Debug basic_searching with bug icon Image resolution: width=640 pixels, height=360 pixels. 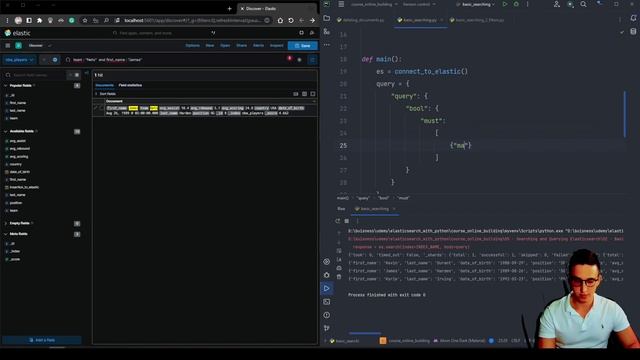tap(516, 4)
